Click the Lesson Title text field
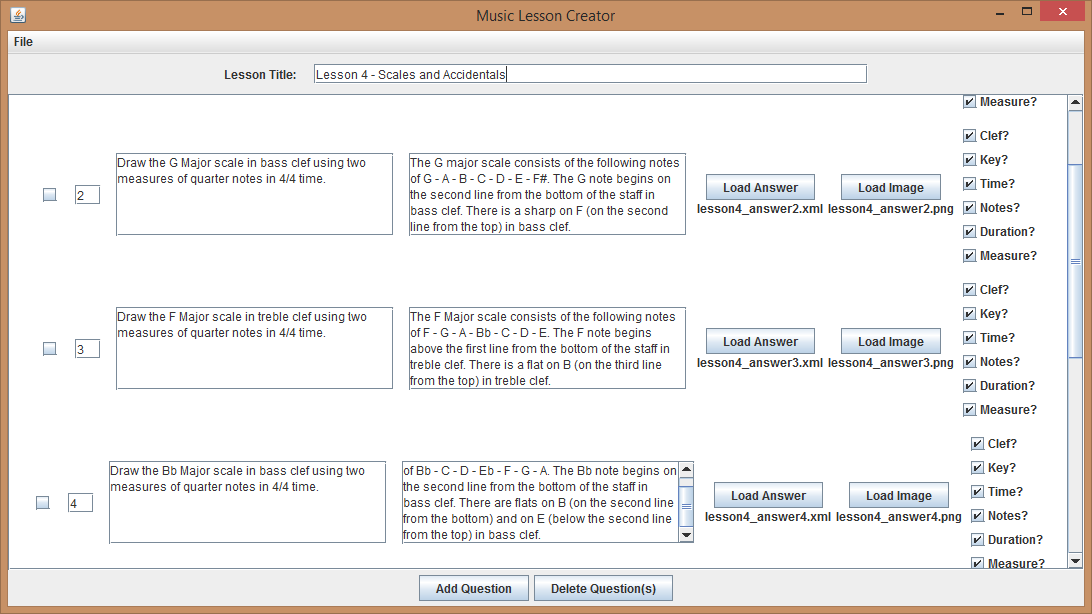The height and width of the screenshot is (614, 1092). pos(589,74)
